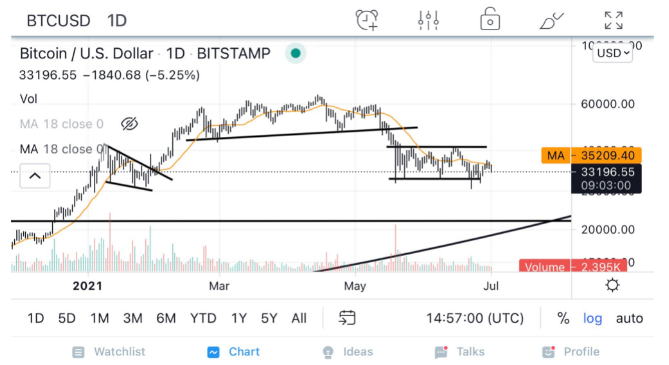Select the drawing brush tool icon
This screenshot has width=669, height=365.
pos(552,20)
